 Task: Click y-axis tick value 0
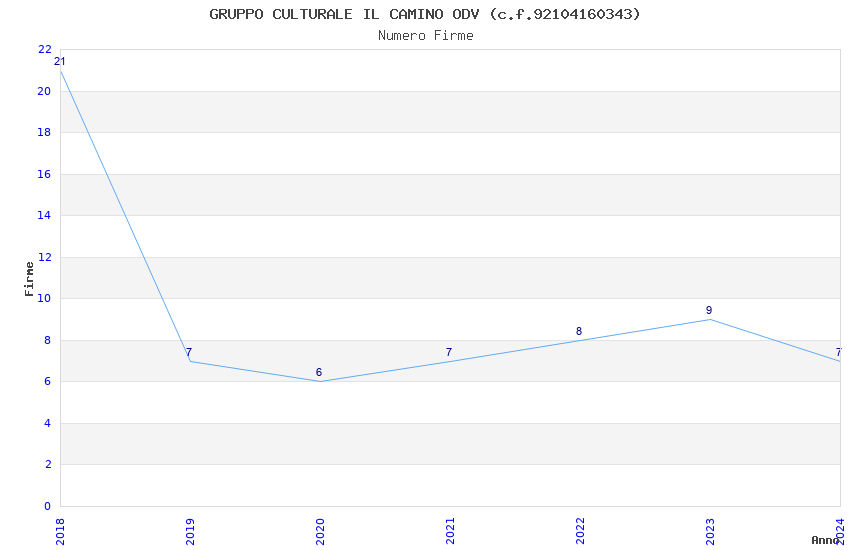pyautogui.click(x=48, y=506)
